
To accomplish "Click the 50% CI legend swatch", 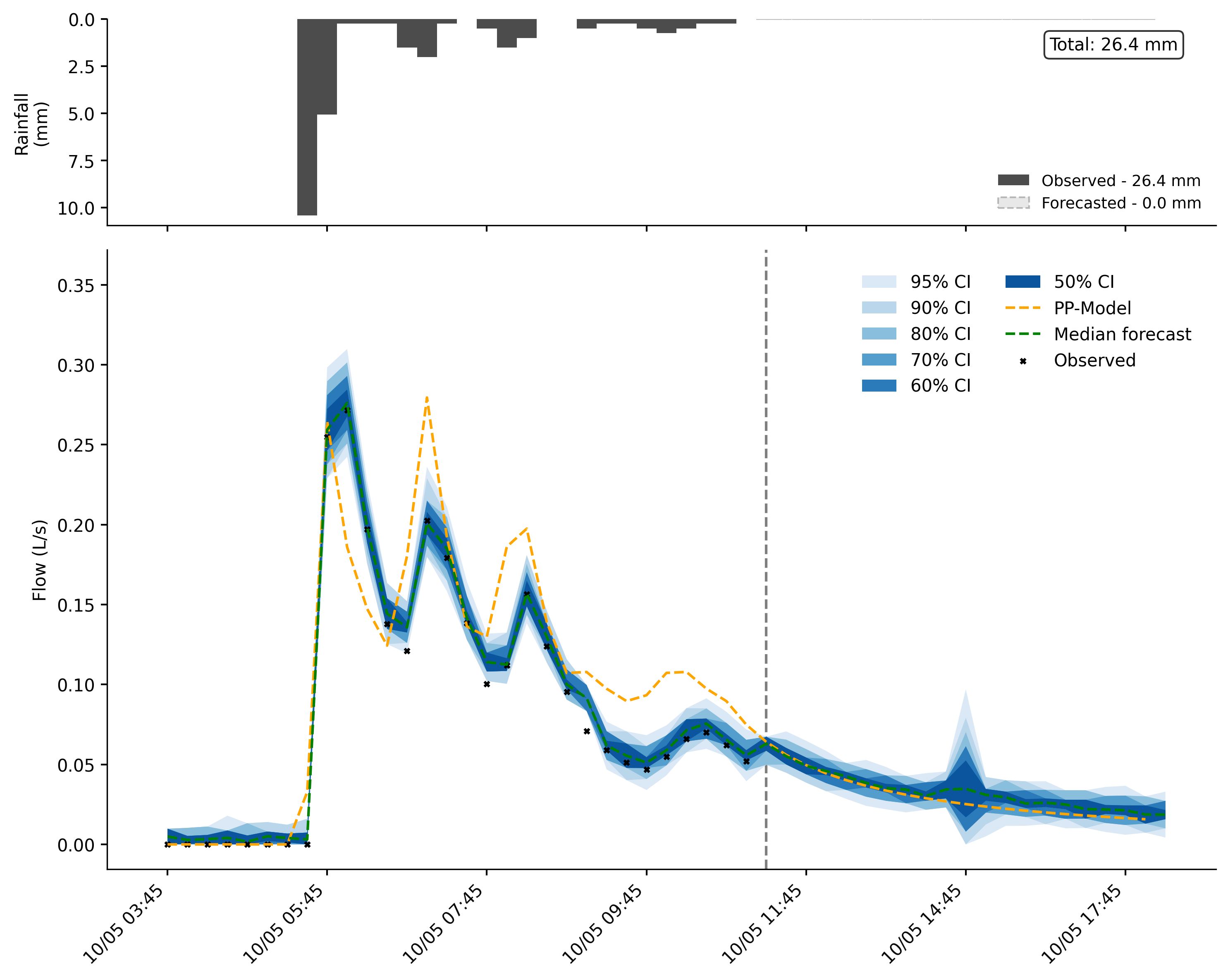I will [x=1023, y=282].
